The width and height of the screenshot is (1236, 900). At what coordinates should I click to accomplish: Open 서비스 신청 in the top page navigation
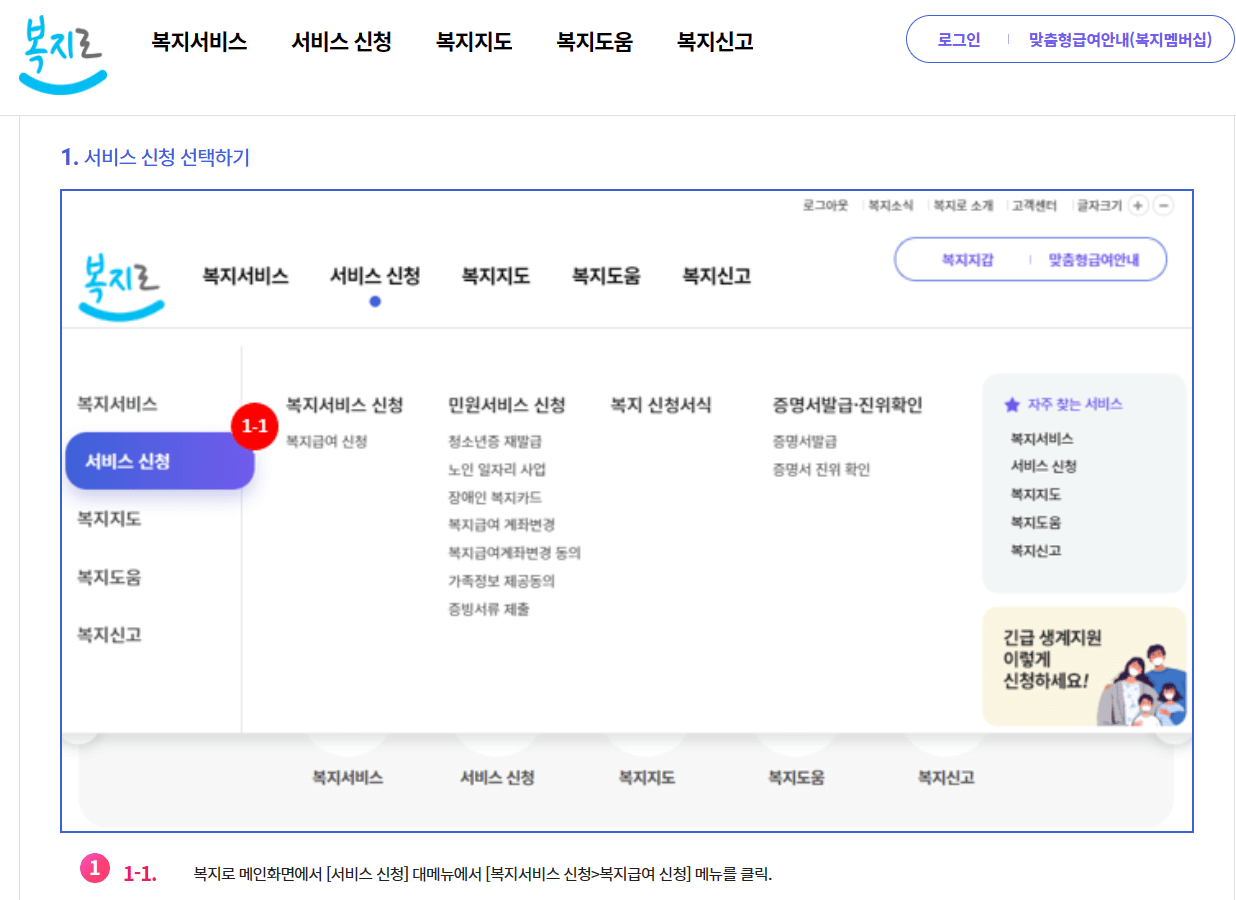(x=341, y=42)
